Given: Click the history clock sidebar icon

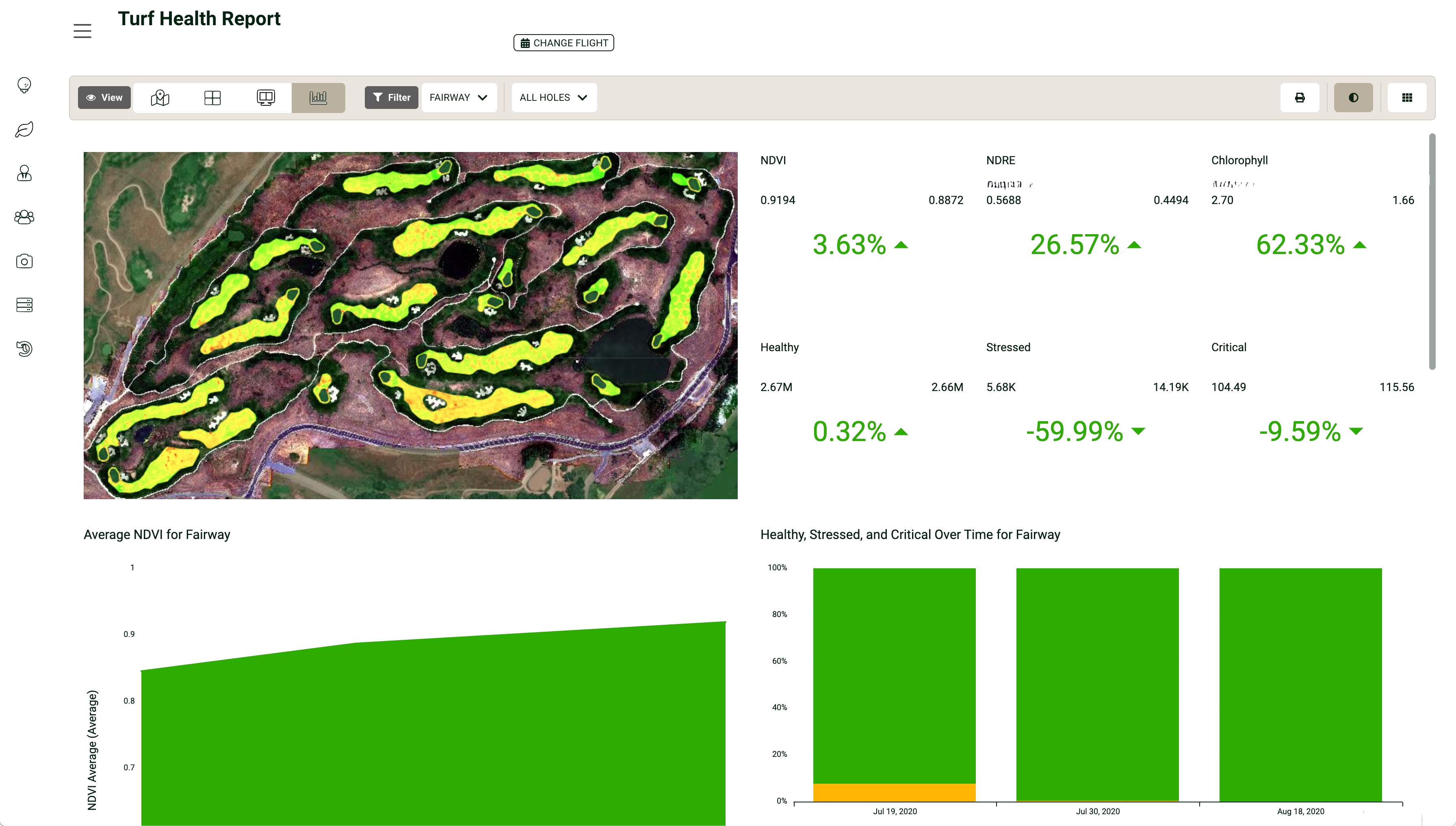Looking at the screenshot, I should 24,349.
